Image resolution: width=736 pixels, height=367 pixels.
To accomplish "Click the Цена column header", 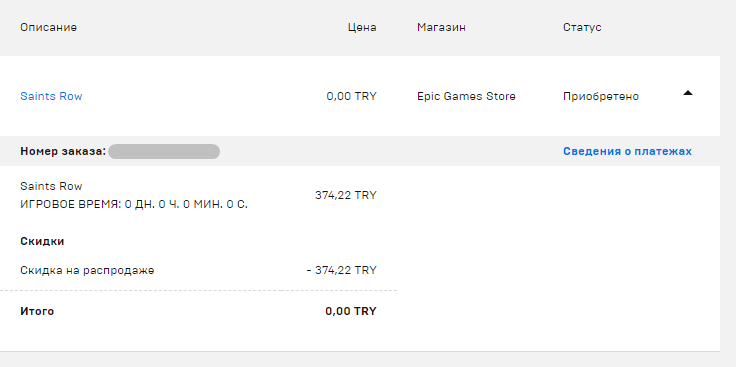I will point(362,27).
